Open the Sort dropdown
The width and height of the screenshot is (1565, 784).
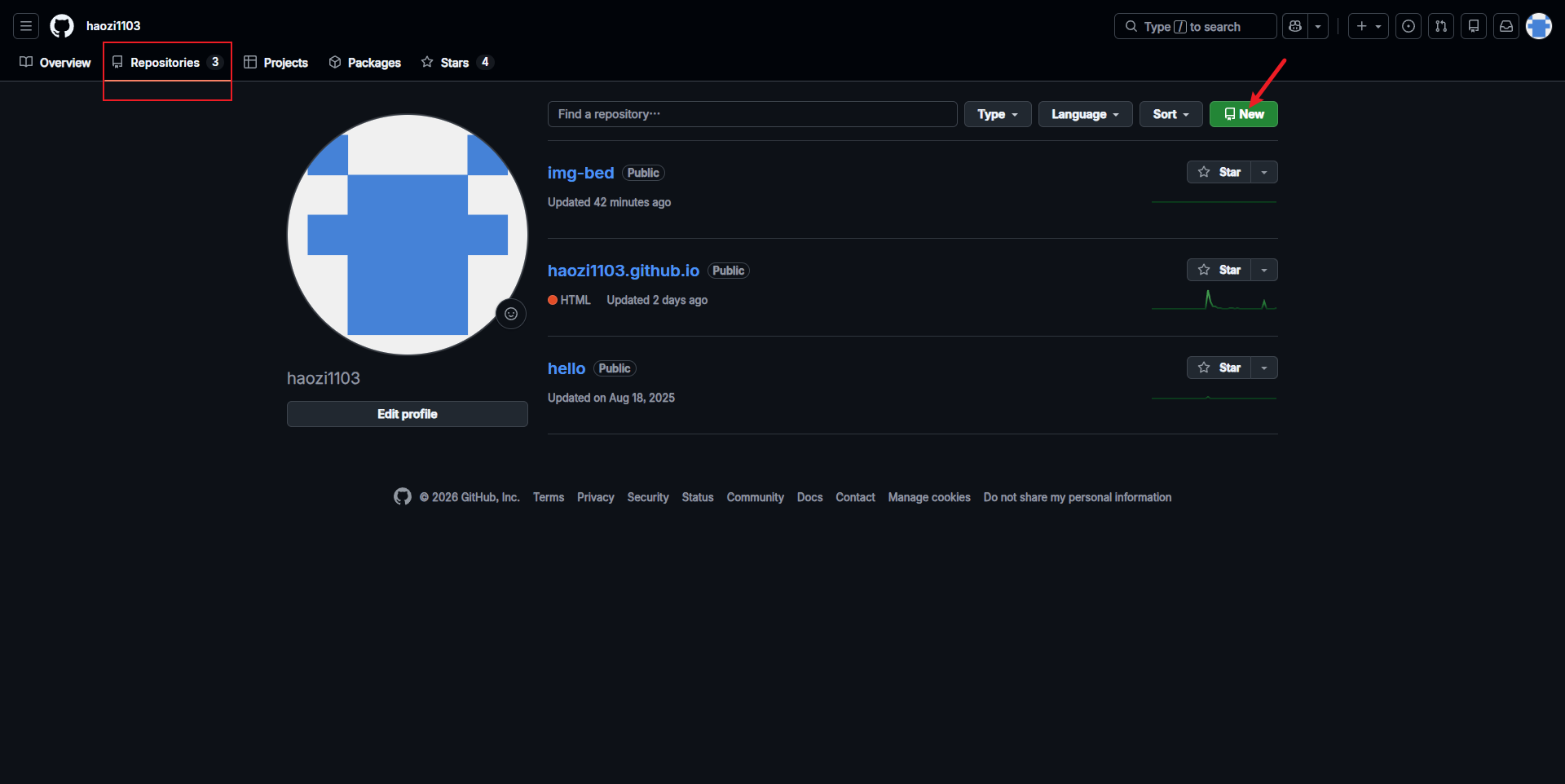click(1170, 114)
